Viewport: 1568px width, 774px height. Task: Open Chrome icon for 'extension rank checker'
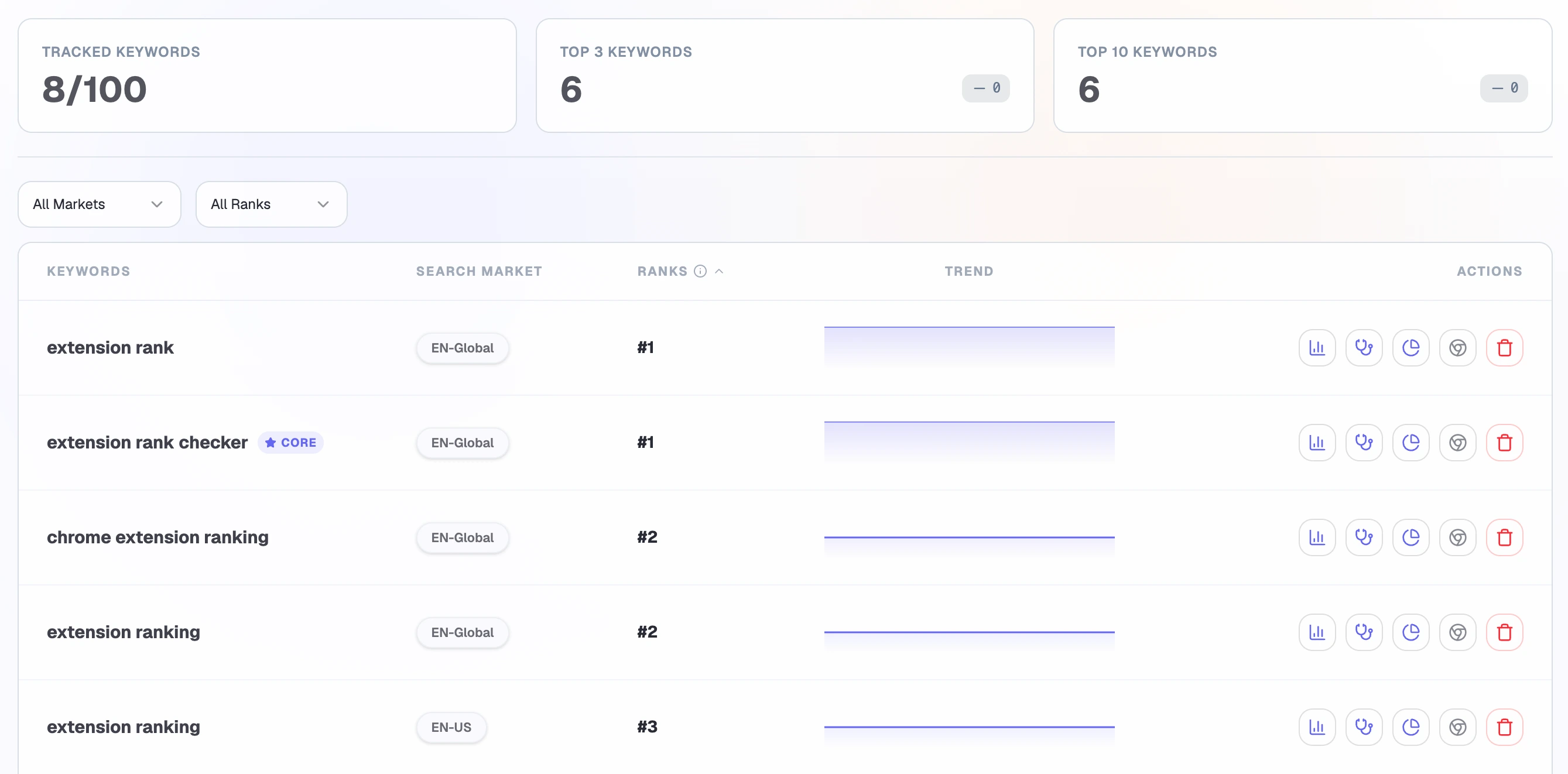1457,443
